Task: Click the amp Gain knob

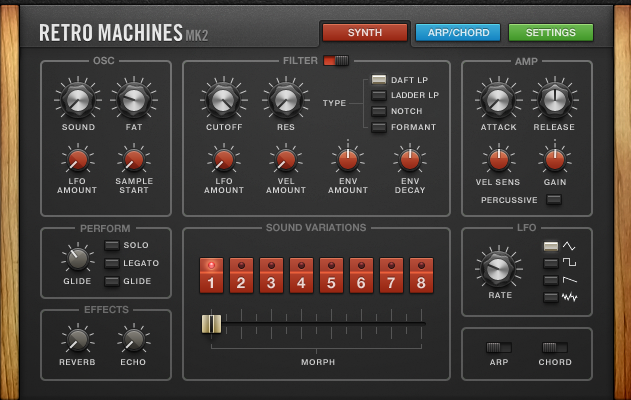Action: pyautogui.click(x=554, y=159)
